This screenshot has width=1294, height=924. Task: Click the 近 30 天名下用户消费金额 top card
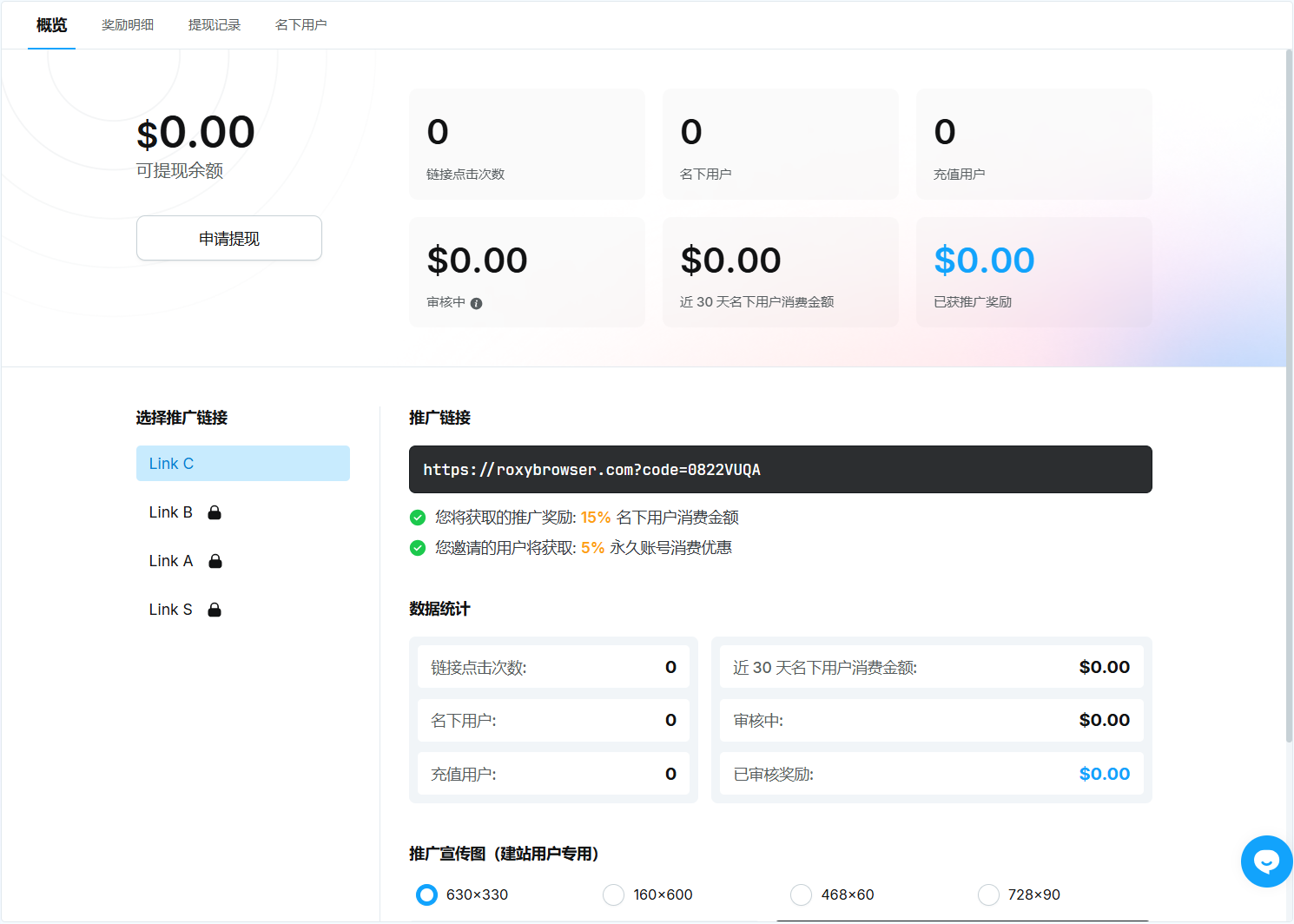point(781,272)
